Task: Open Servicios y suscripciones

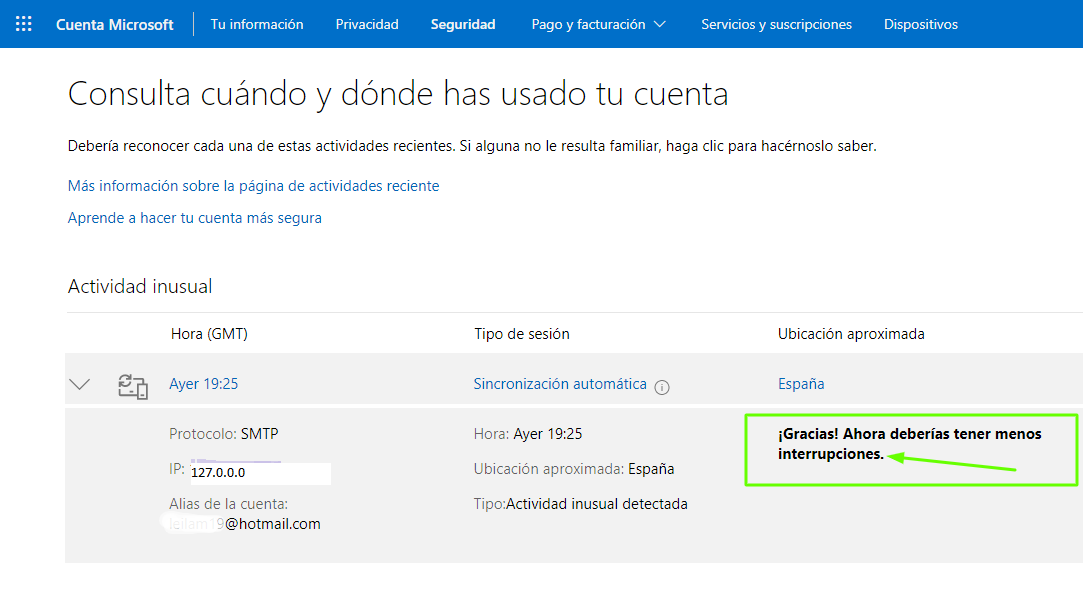Action: point(776,24)
